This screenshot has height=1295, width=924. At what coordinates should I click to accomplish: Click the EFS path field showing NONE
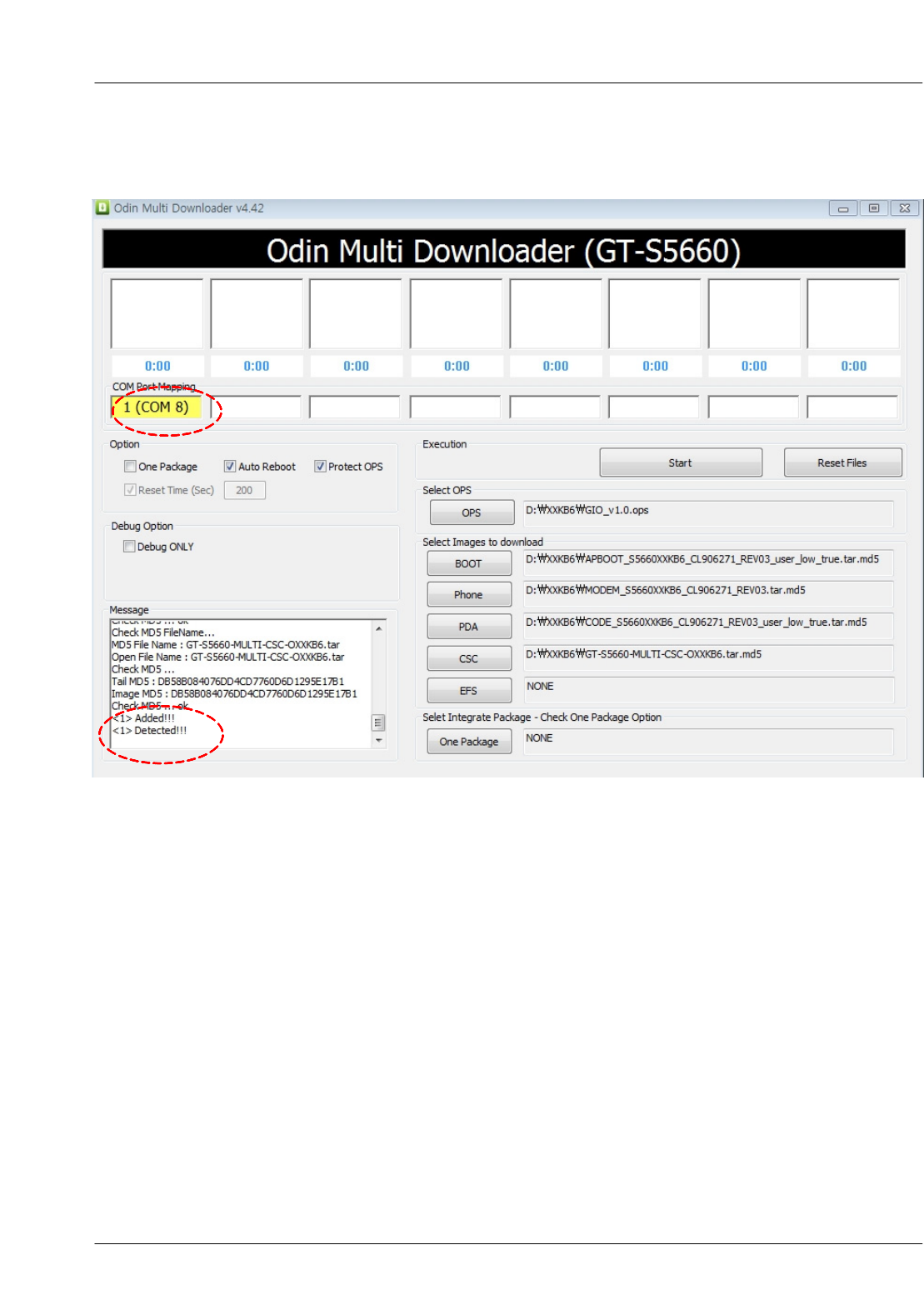click(x=708, y=690)
